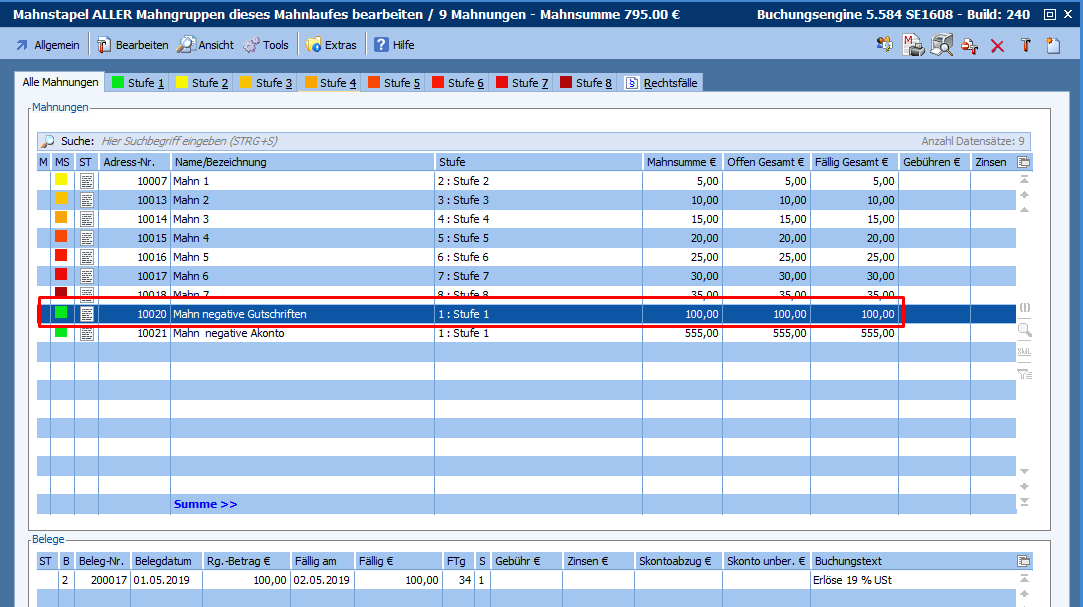Switch to the Stufe 4 tab
Viewport: 1083px width, 607px height.
pyautogui.click(x=330, y=83)
